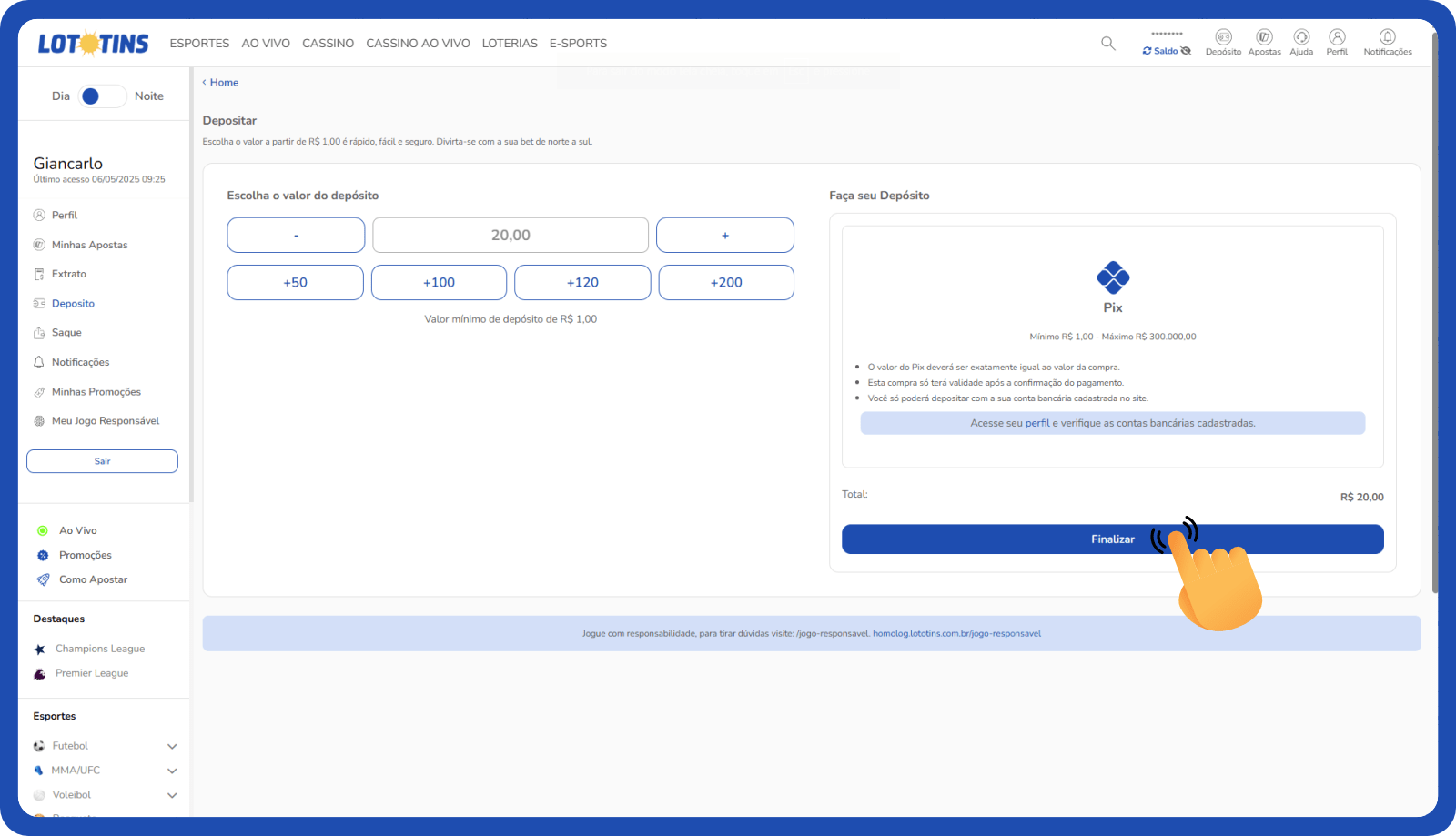The height and width of the screenshot is (836, 1456).
Task: Open the AO VIVO menu
Action: tap(266, 43)
